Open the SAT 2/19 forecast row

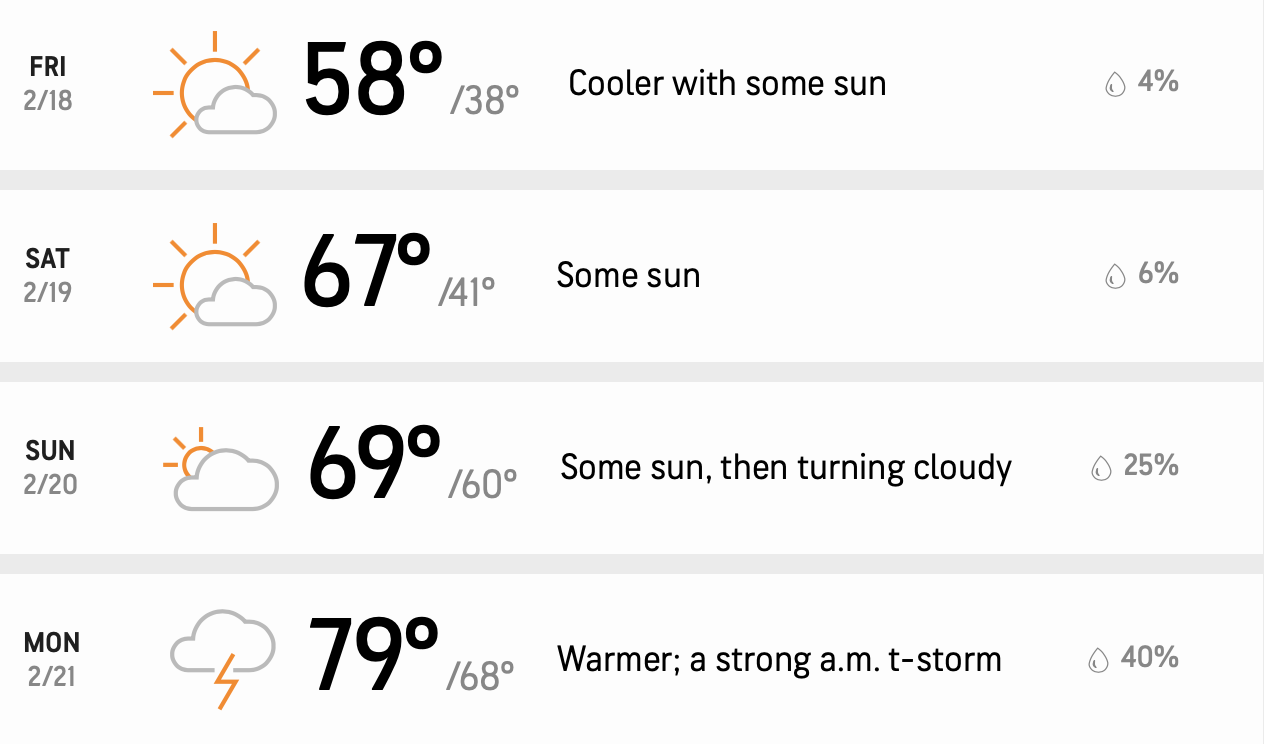(632, 275)
